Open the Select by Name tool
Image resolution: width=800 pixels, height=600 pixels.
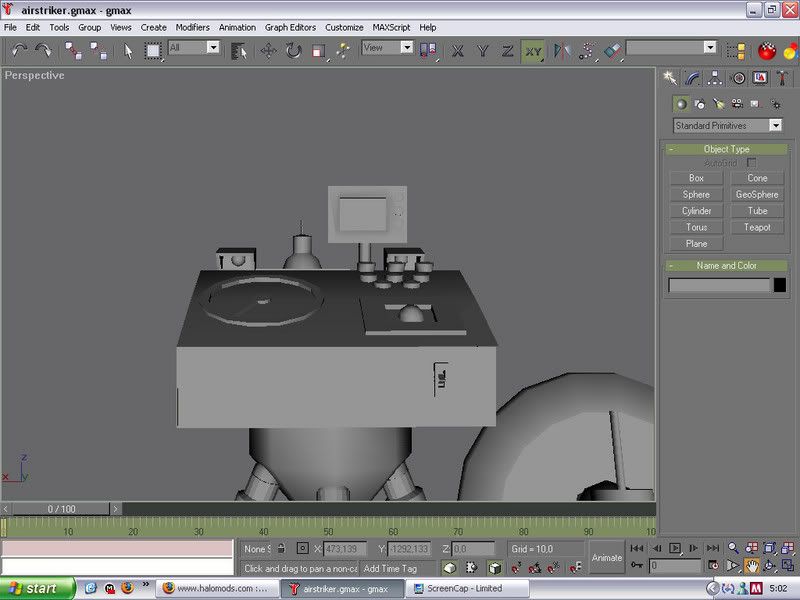(x=239, y=51)
